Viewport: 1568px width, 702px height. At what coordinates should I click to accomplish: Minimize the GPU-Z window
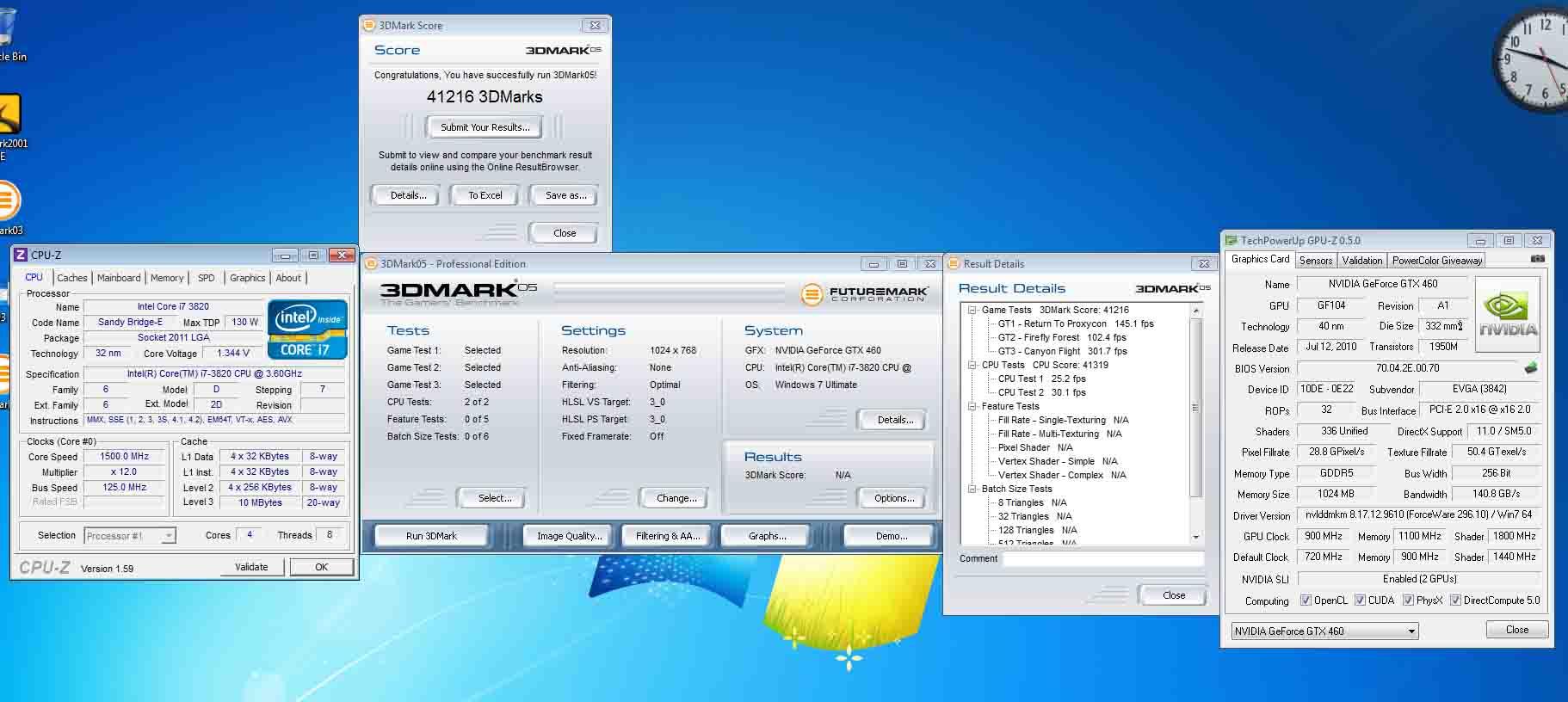[x=1479, y=241]
